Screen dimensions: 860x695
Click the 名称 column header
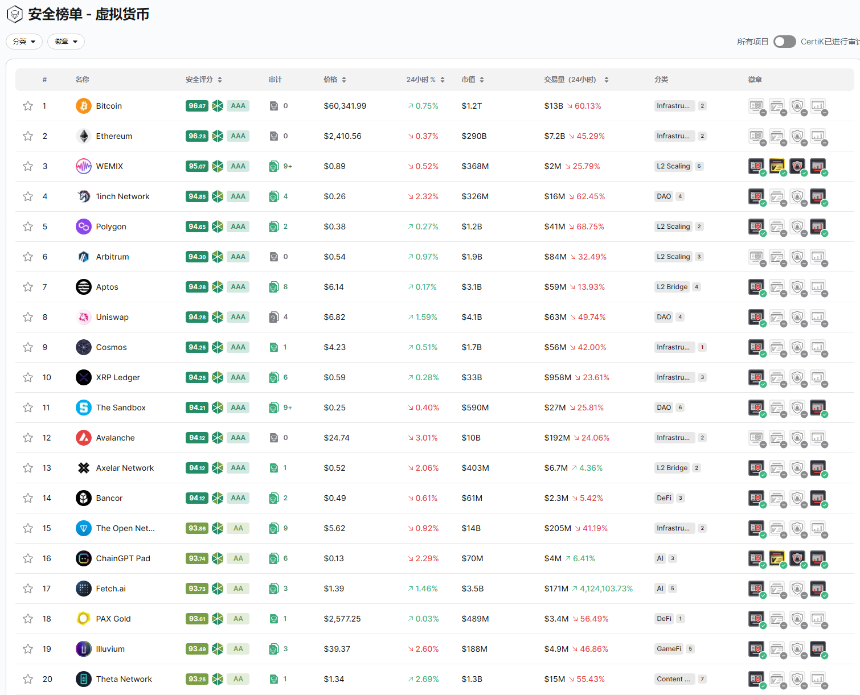coord(82,80)
